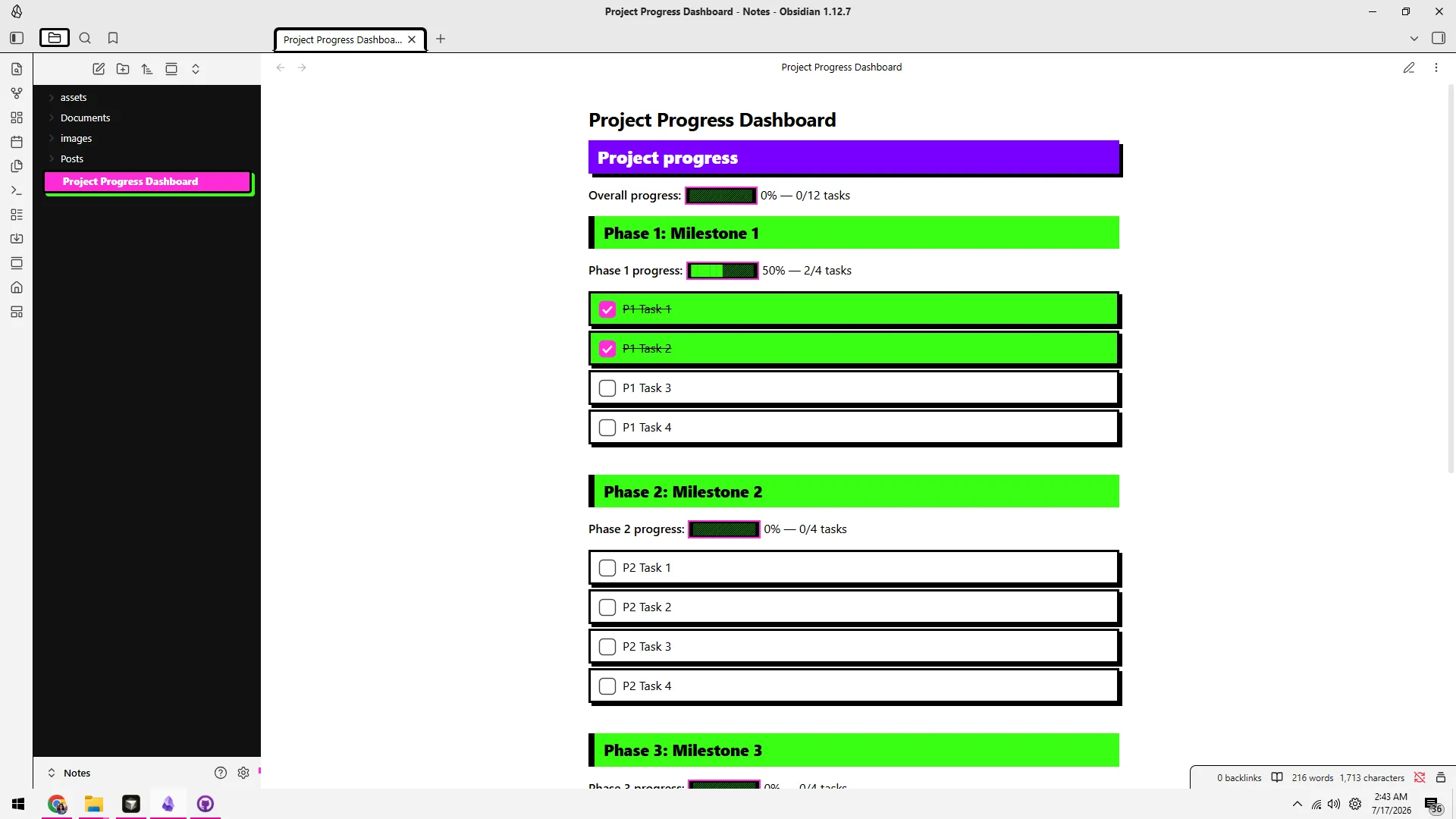The width and height of the screenshot is (1456, 819).
Task: Open Windows Start menu
Action: (18, 804)
